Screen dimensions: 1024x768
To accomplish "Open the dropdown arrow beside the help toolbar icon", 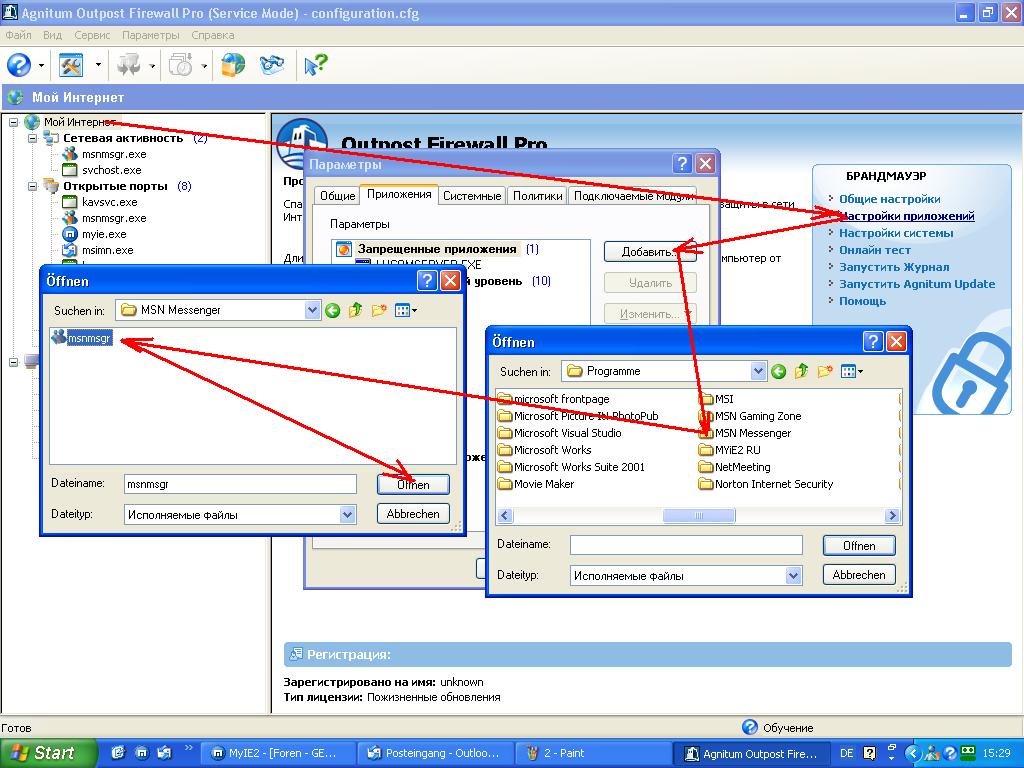I will click(x=41, y=65).
